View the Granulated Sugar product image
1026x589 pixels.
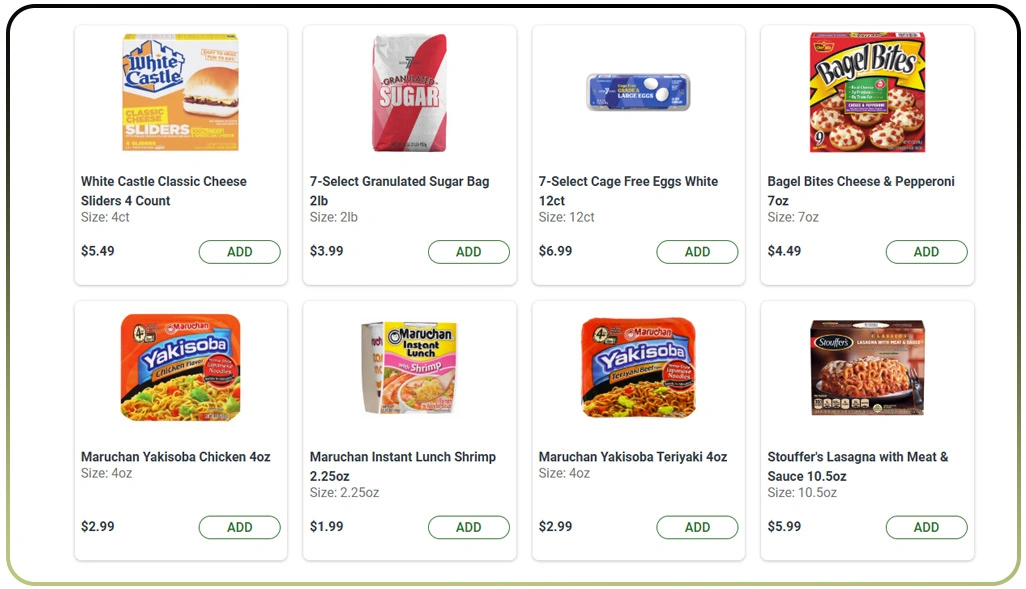tap(409, 93)
